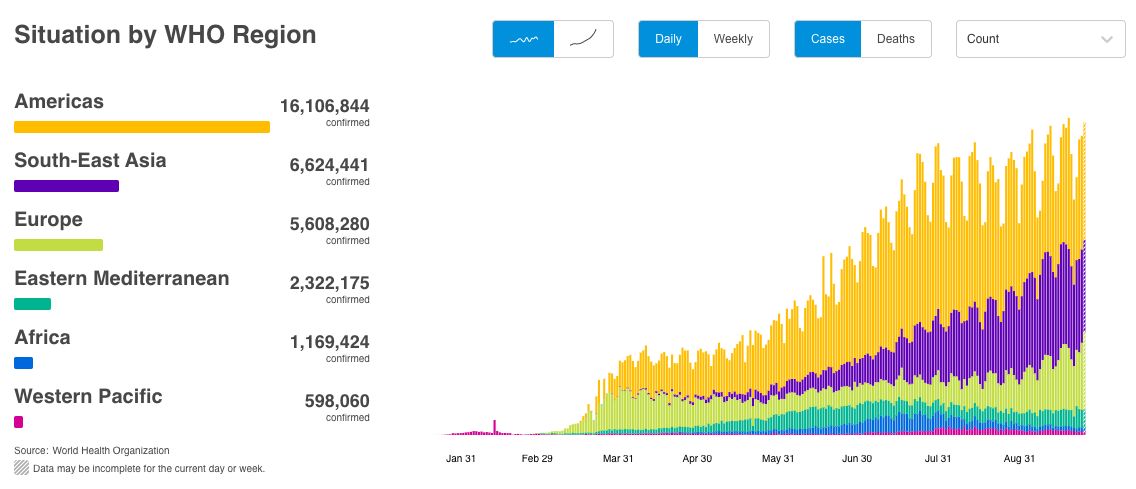Image resolution: width=1136 pixels, height=489 pixels.
Task: Click the Situation by WHO Region heading
Action: 165,35
